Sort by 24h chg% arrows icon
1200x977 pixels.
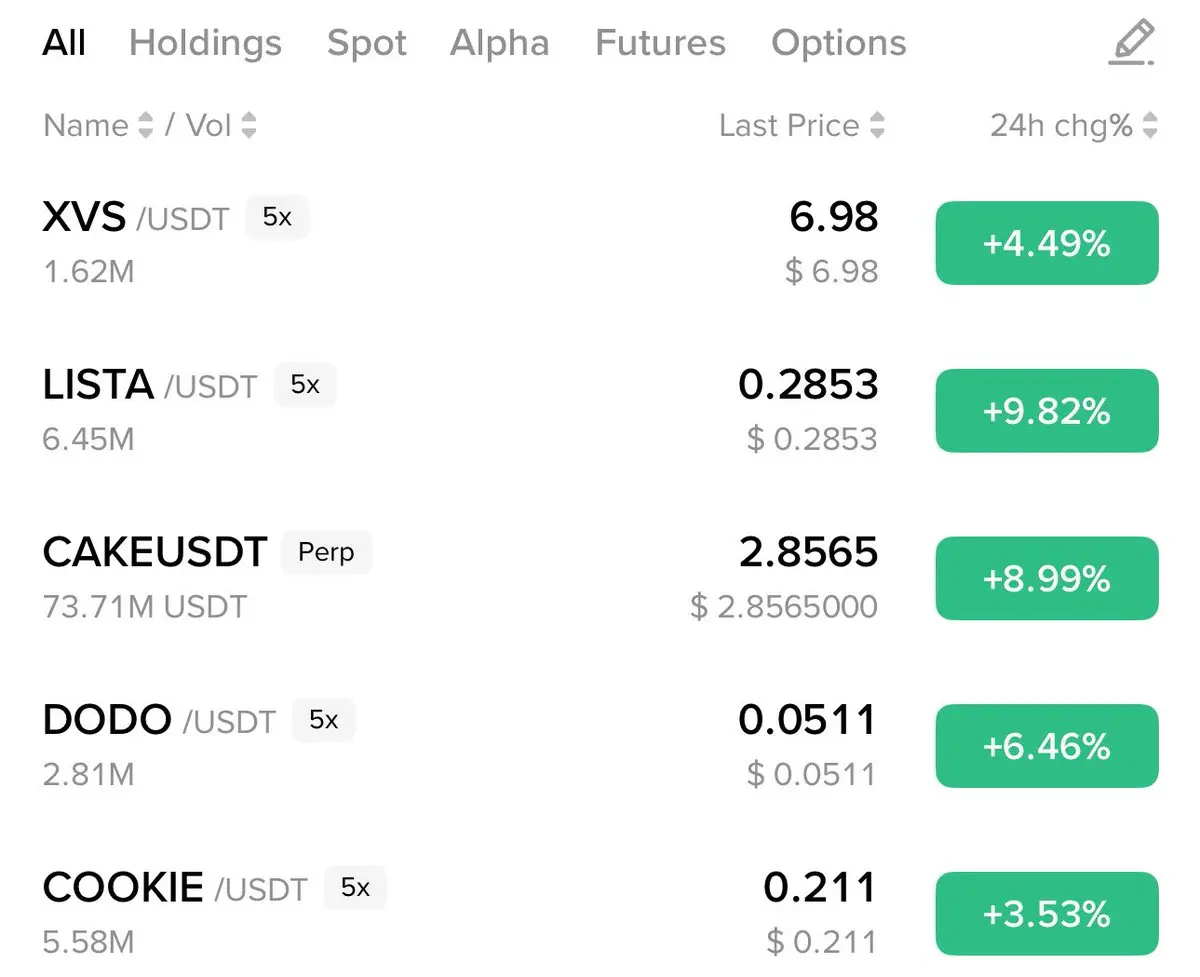tap(1150, 125)
